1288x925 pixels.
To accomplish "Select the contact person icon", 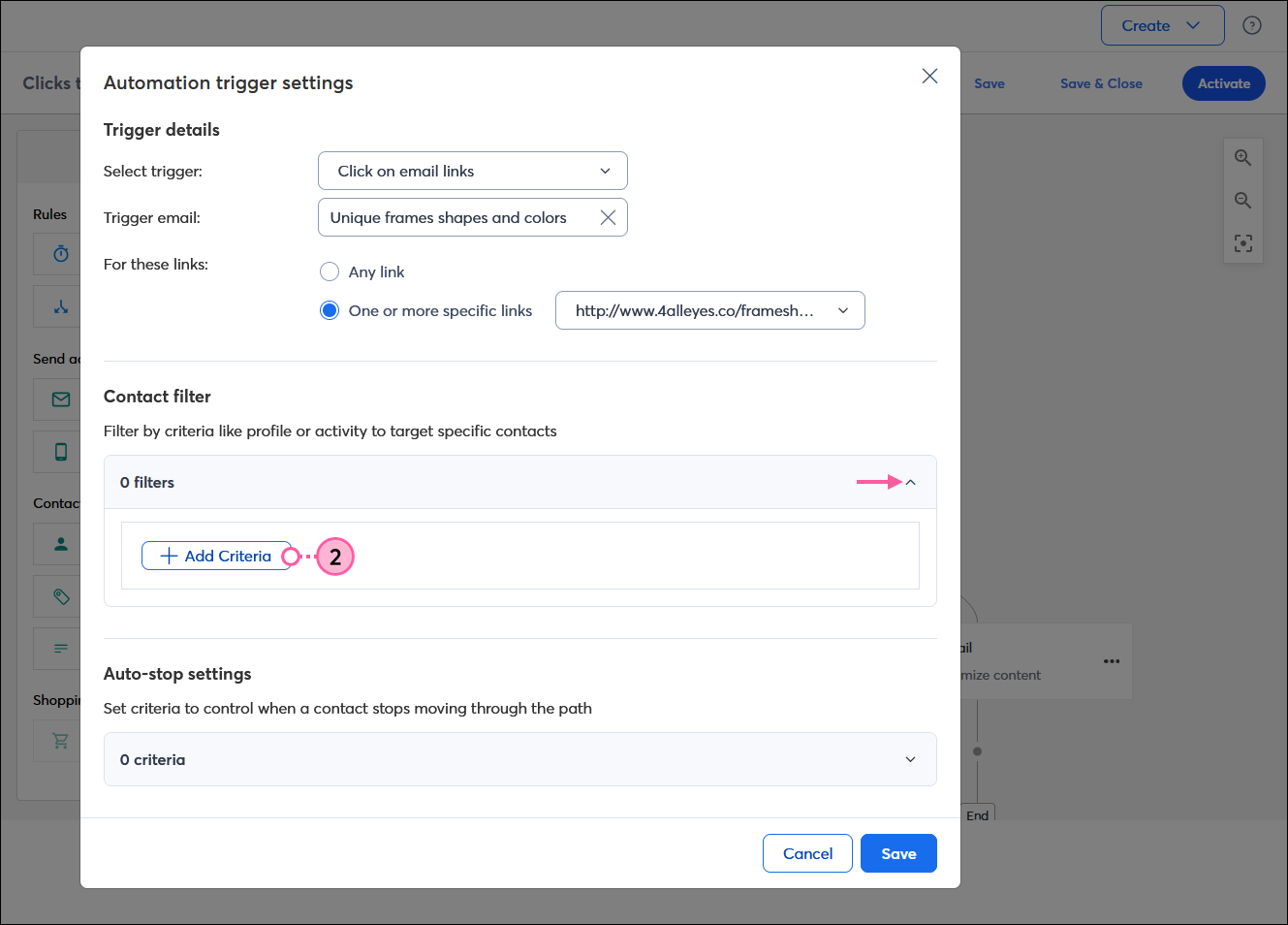I will (x=61, y=544).
